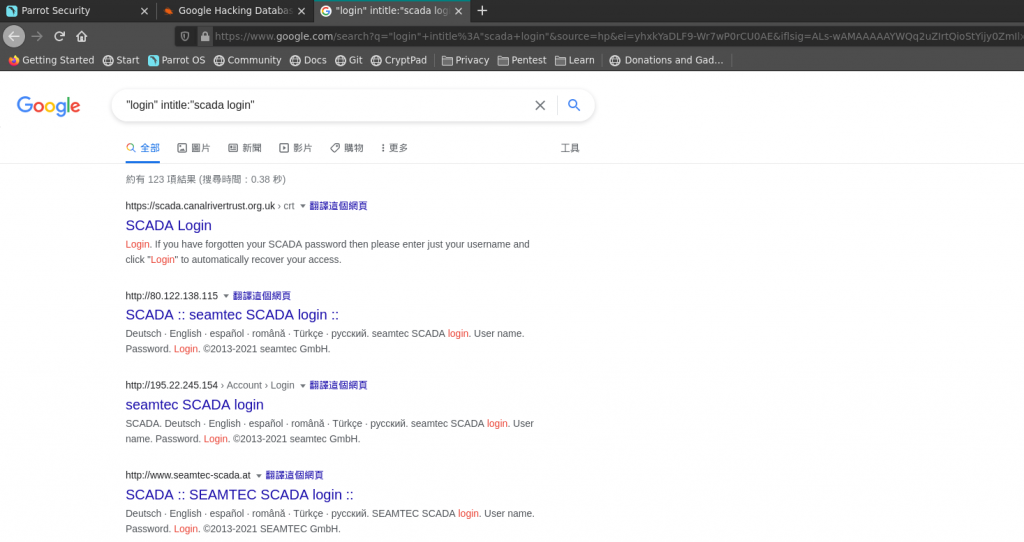Viewport: 1024px width, 542px height.
Task: Open the CryptPad bookmark
Action: pos(398,60)
